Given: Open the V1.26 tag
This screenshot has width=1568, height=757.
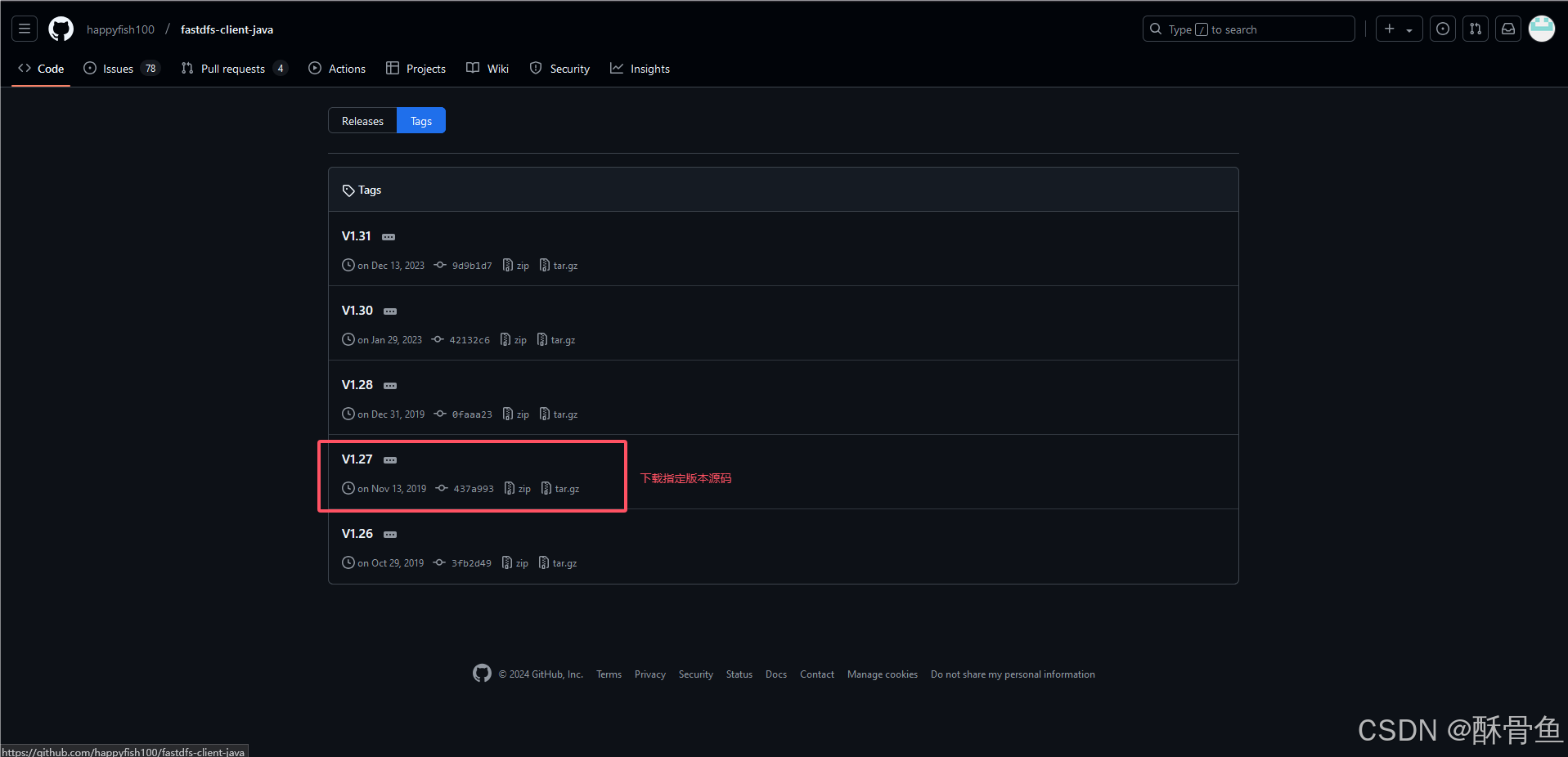Looking at the screenshot, I should [x=357, y=534].
